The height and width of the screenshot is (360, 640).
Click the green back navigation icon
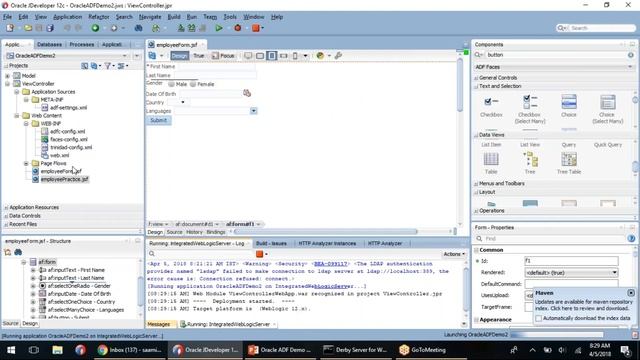pyautogui.click(x=95, y=28)
